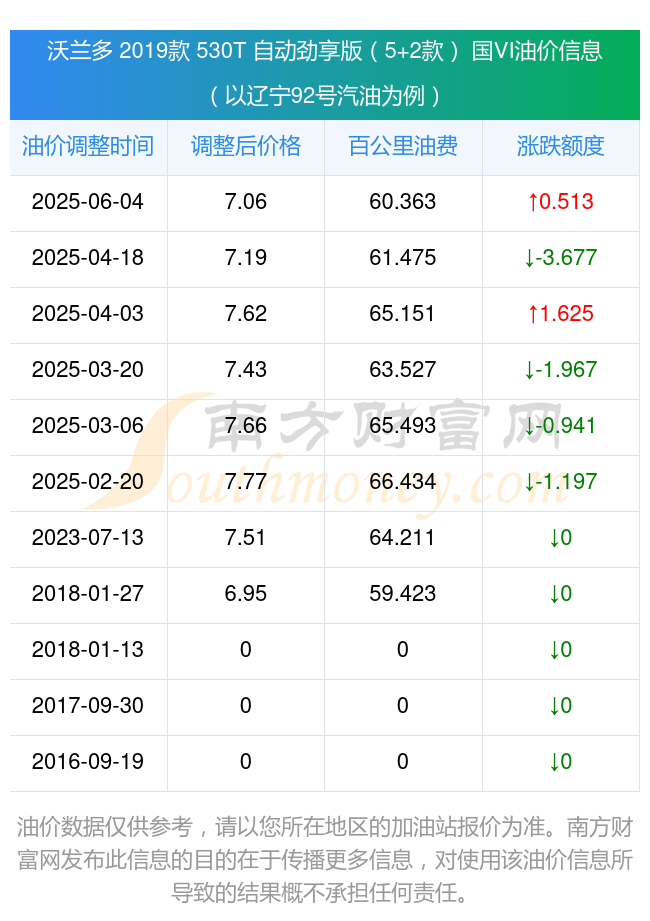Select the 油价调整时间 column header
The image size is (650, 921).
point(88,146)
